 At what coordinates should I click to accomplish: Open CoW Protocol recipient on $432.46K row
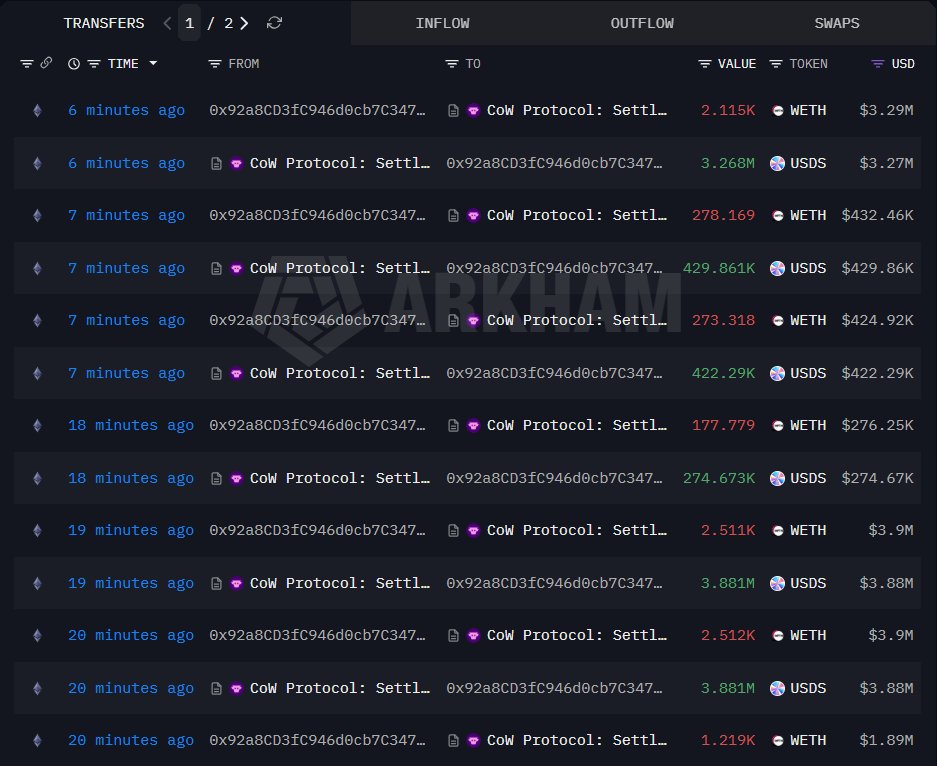pos(577,215)
